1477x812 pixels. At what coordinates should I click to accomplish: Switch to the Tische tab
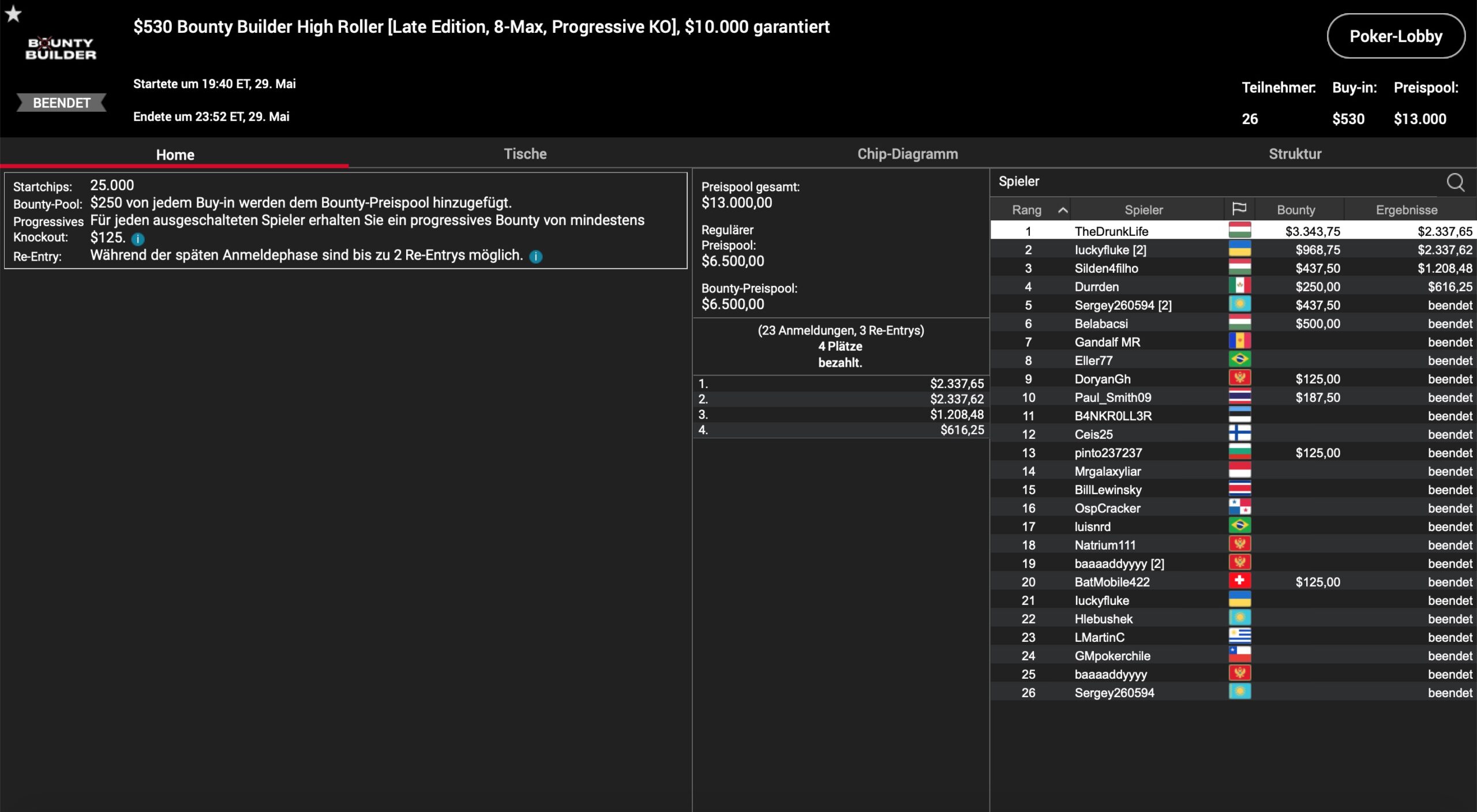pos(524,154)
